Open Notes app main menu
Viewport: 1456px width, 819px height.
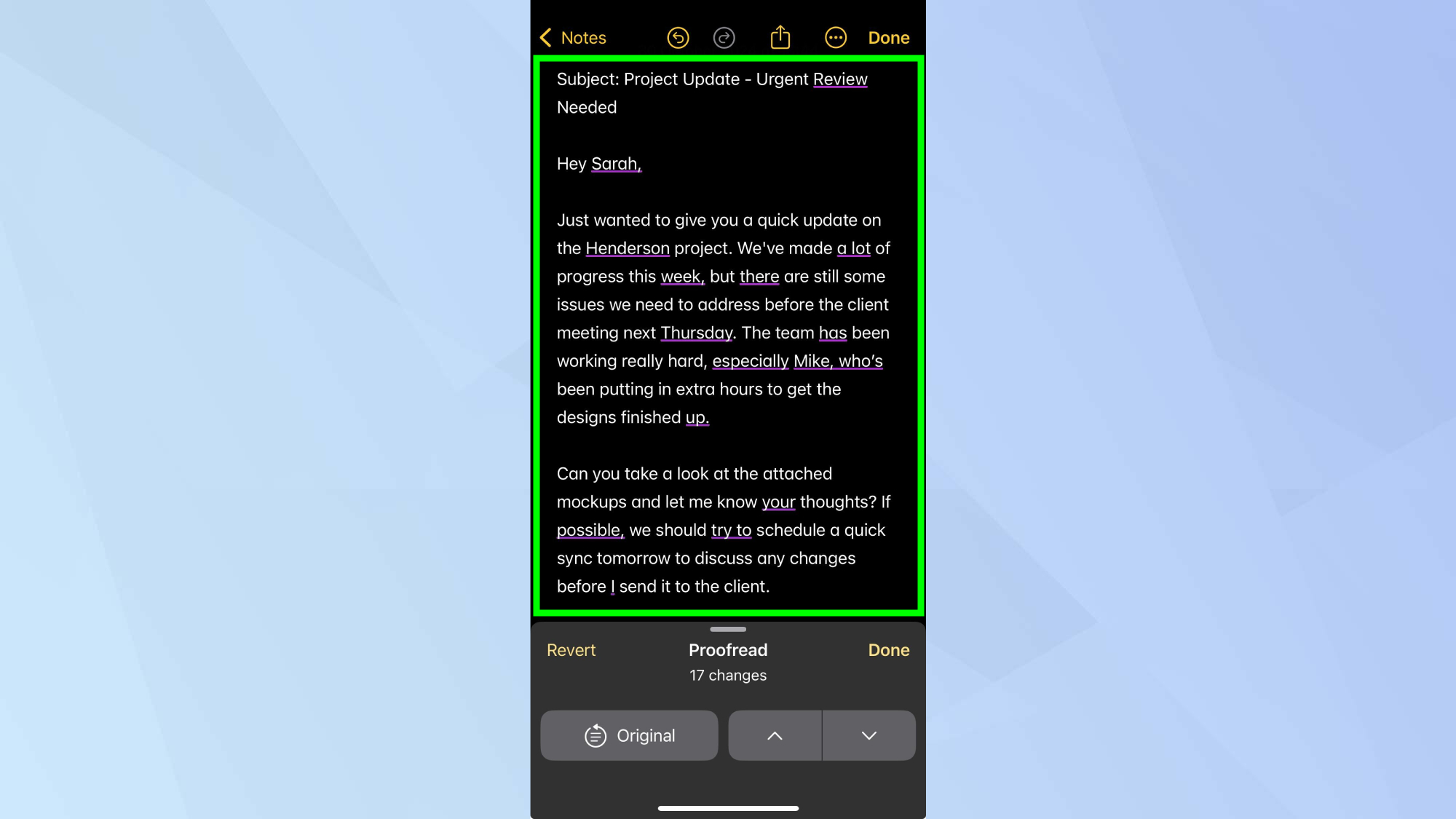(572, 37)
